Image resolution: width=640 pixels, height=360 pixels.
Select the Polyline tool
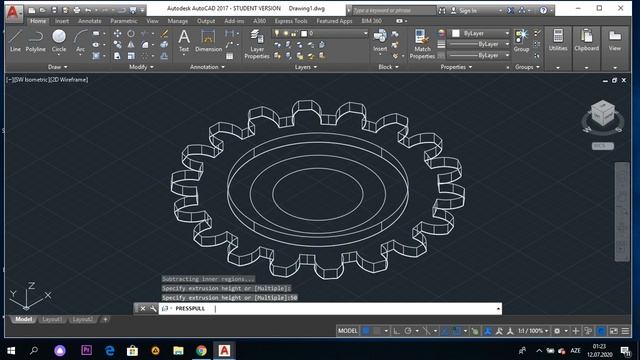(36, 40)
